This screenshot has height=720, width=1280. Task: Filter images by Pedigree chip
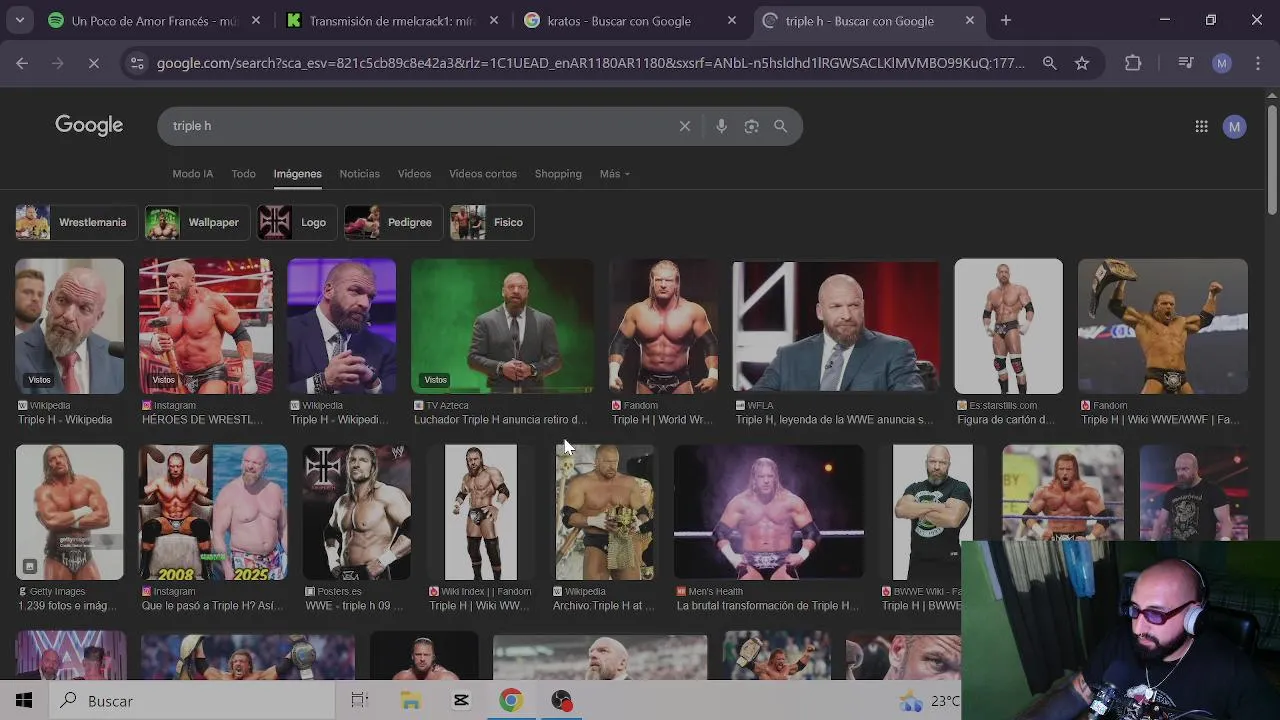393,222
